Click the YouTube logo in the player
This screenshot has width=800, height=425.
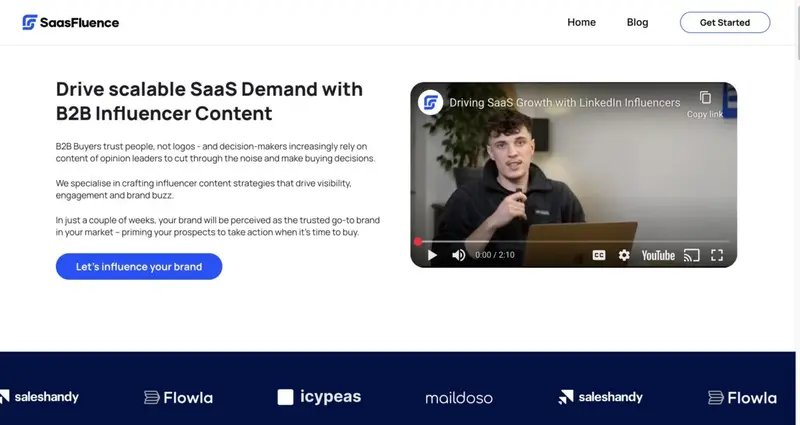point(658,255)
